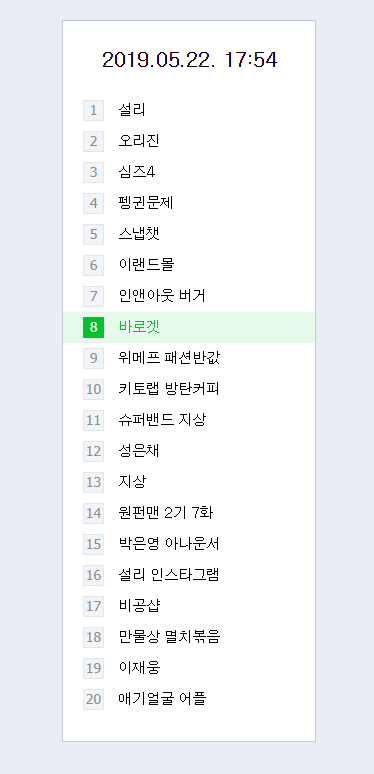Open rank 20 애기얼굴 어플
374x774 pixels.
click(162, 698)
